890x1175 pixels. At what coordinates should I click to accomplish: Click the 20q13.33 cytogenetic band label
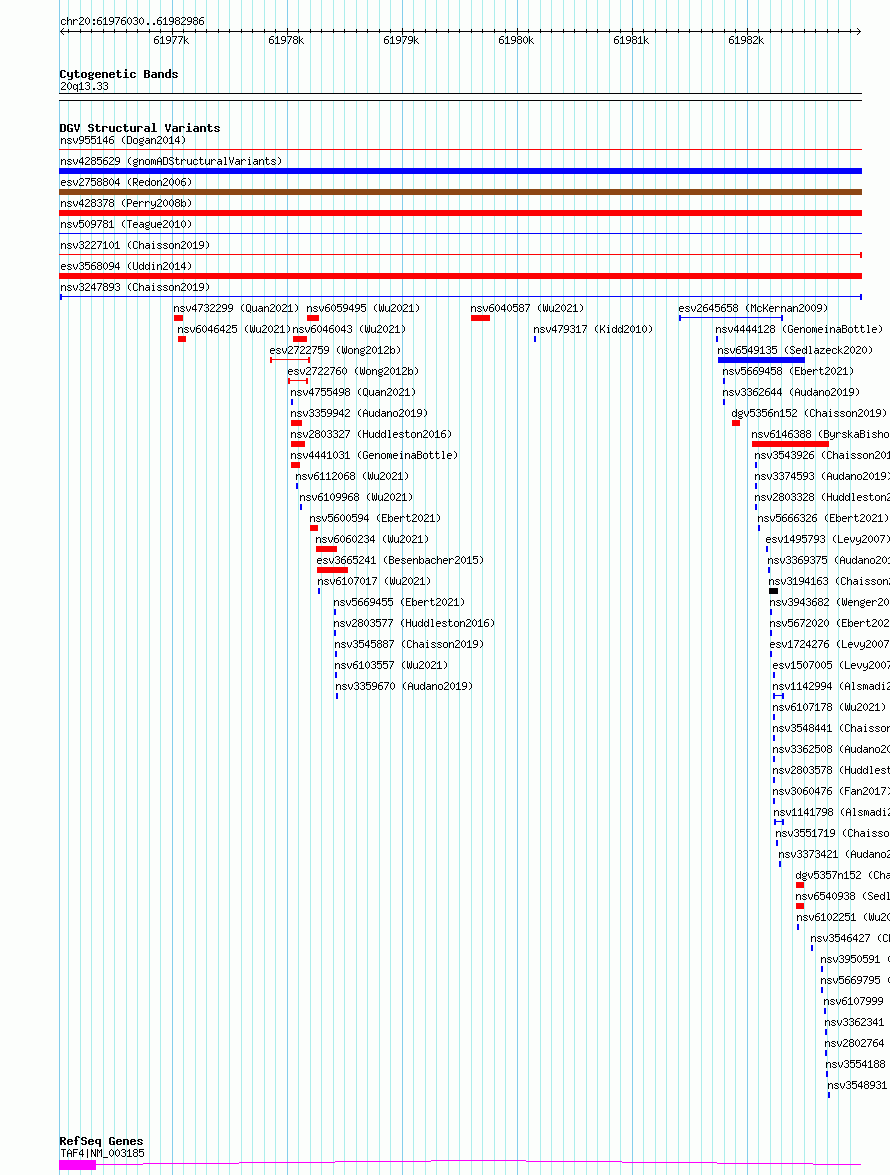click(84, 86)
